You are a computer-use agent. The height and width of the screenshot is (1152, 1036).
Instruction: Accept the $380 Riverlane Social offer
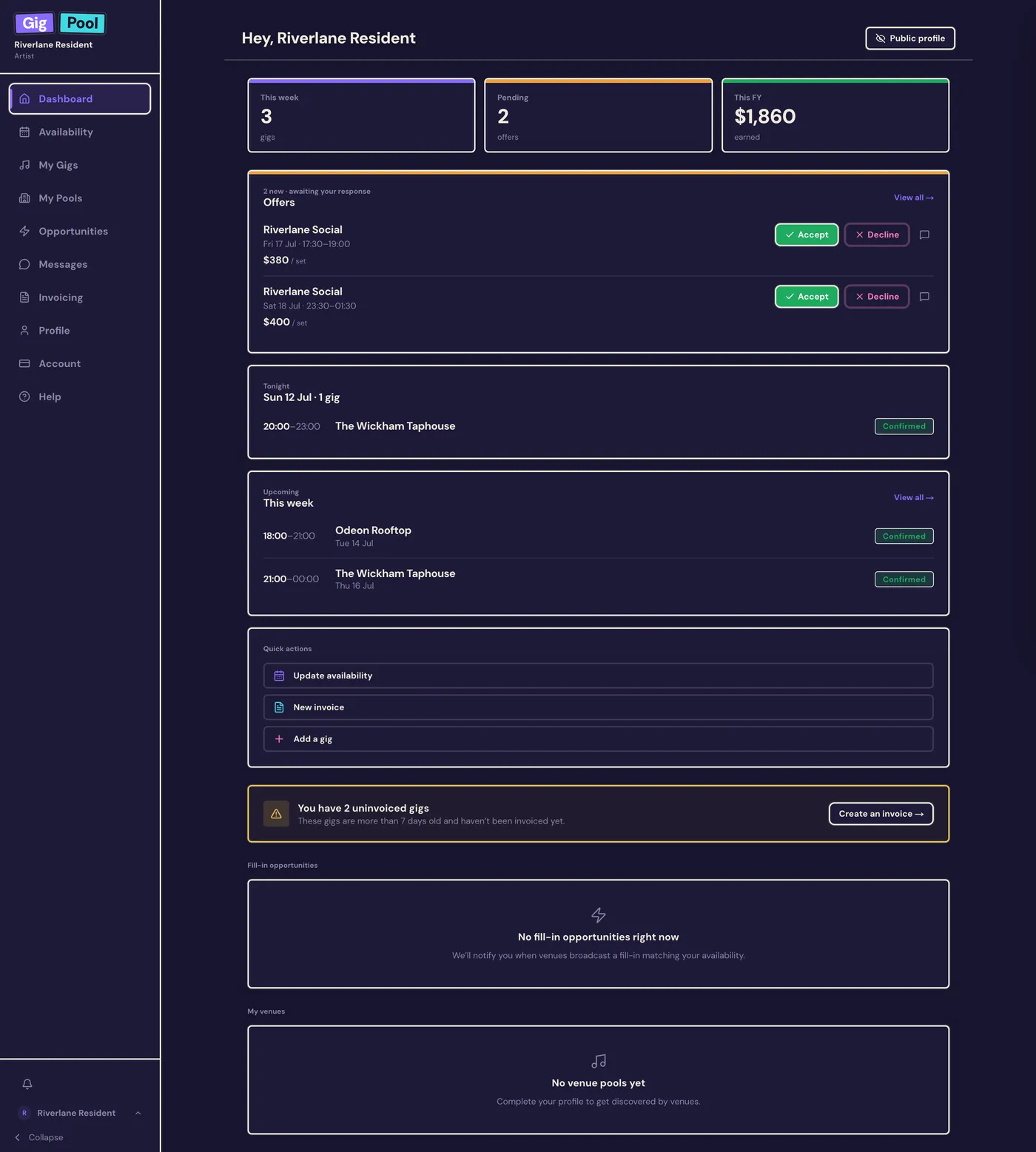tap(807, 235)
